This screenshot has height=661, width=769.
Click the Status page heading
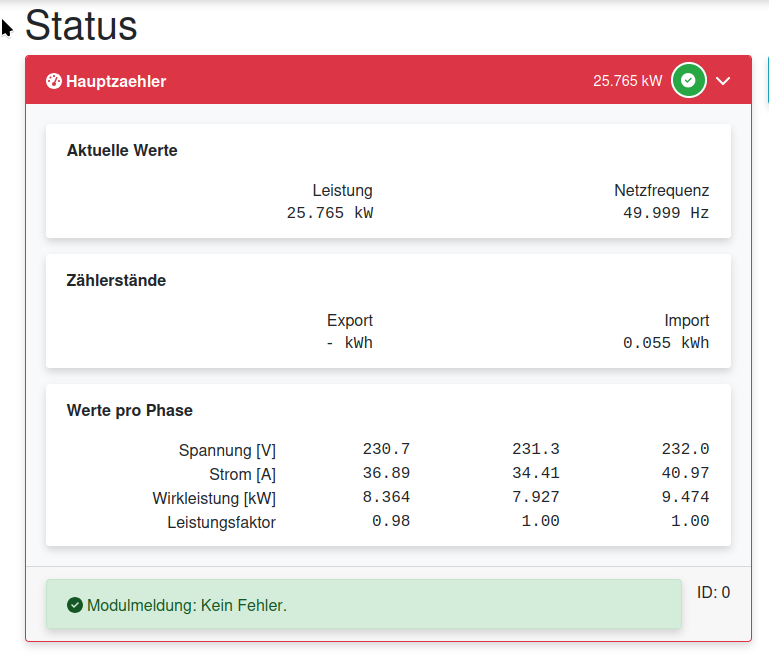coord(81,25)
